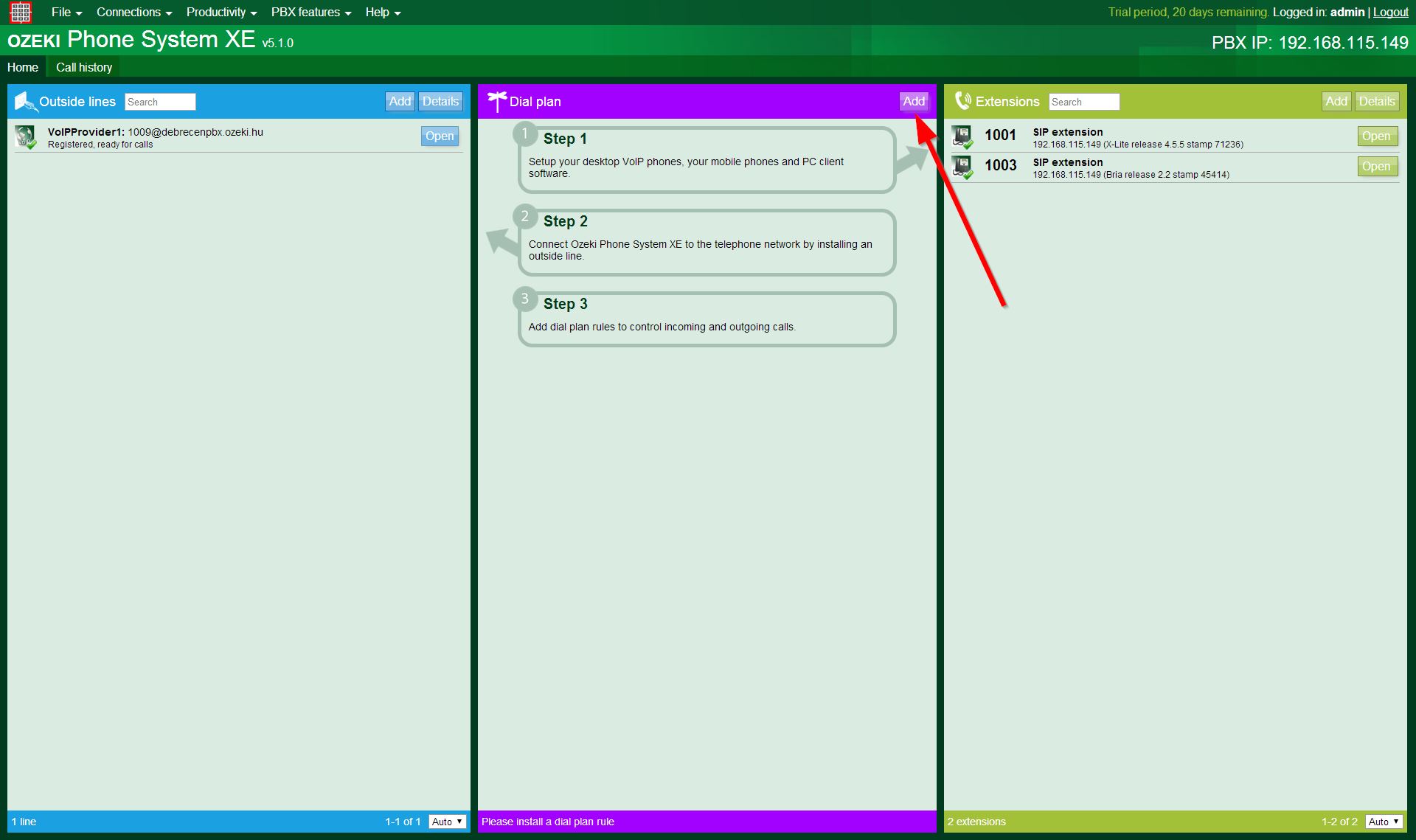Click Add button in Extensions panel
Screen dimensions: 1416x840
pos(1335,101)
